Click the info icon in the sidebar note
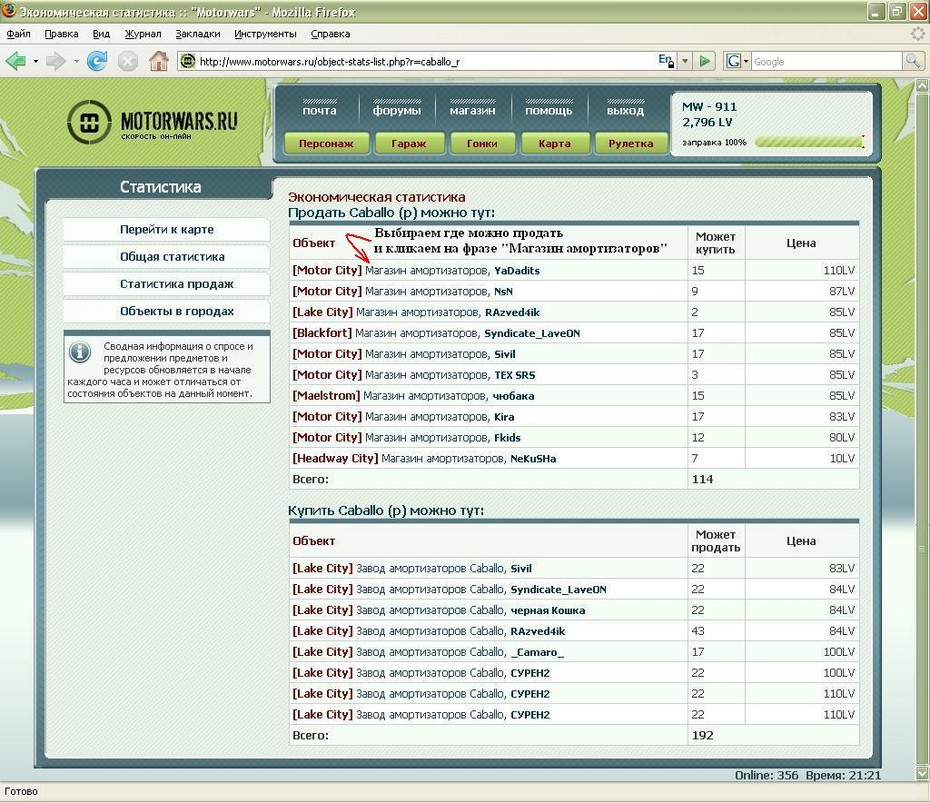930x803 pixels. 79,352
